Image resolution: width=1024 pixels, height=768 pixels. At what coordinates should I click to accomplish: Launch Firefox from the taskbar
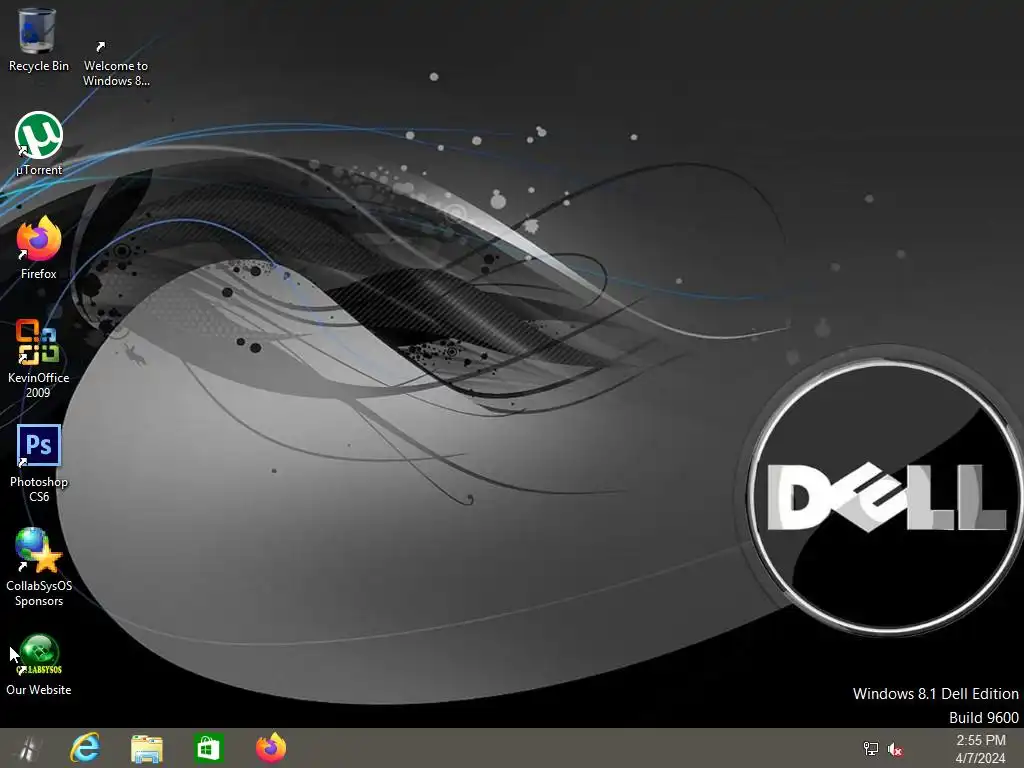tap(270, 748)
